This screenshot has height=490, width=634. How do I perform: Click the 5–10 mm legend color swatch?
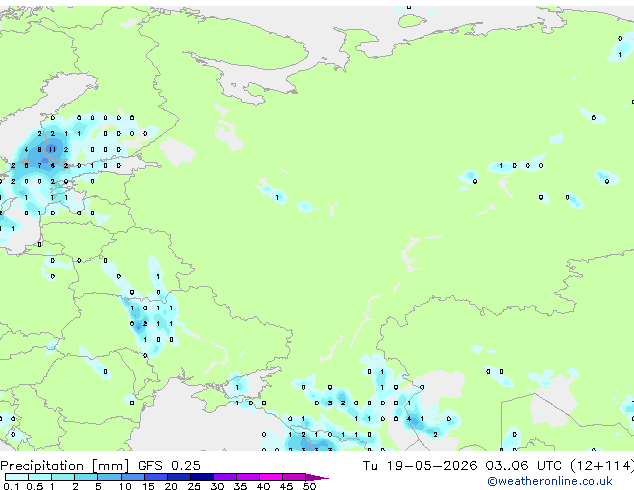click(109, 477)
